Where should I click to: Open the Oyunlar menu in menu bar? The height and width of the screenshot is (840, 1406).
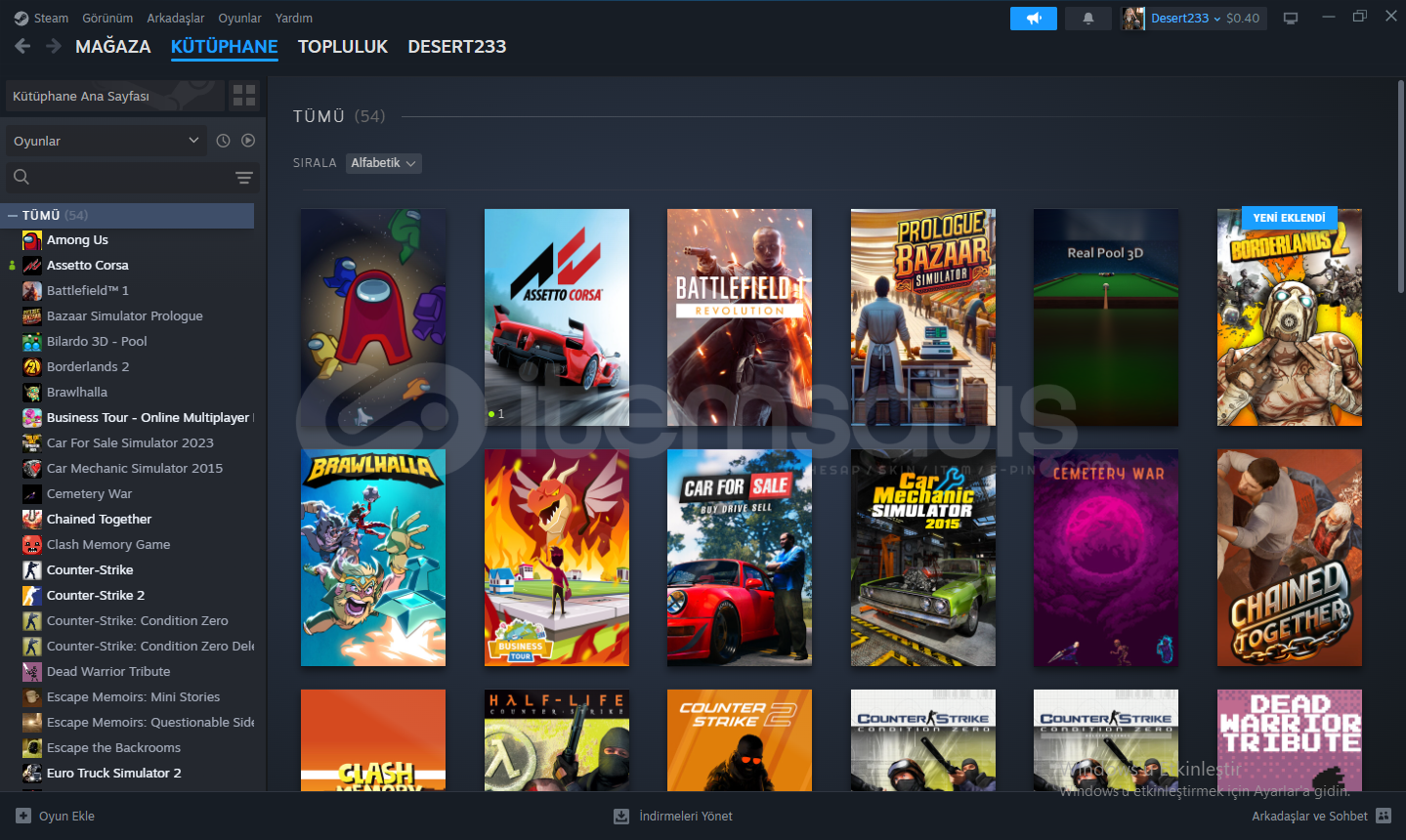pyautogui.click(x=239, y=18)
